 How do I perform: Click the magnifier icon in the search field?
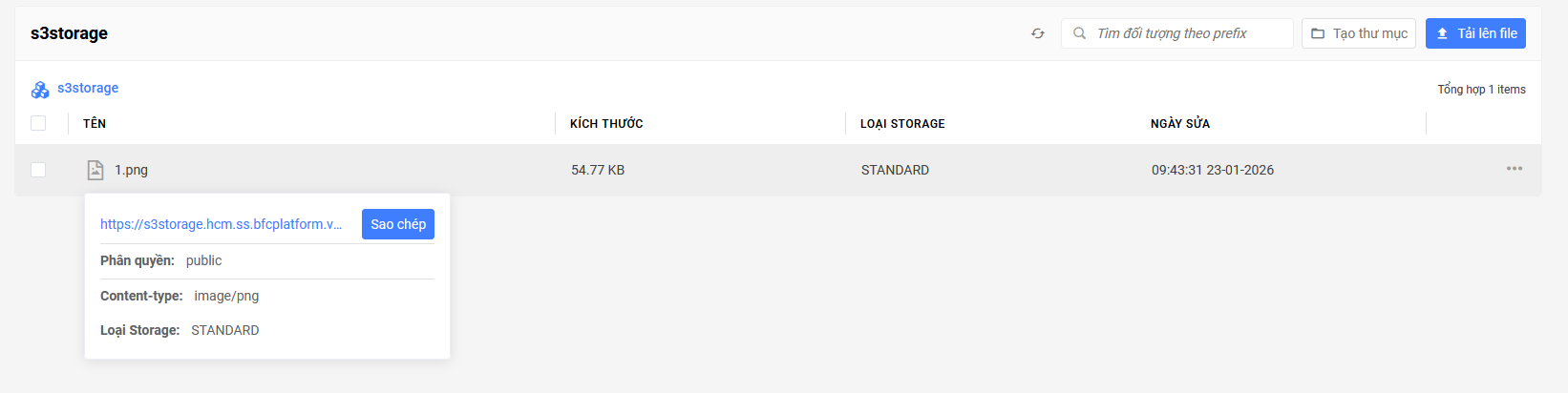(1079, 33)
